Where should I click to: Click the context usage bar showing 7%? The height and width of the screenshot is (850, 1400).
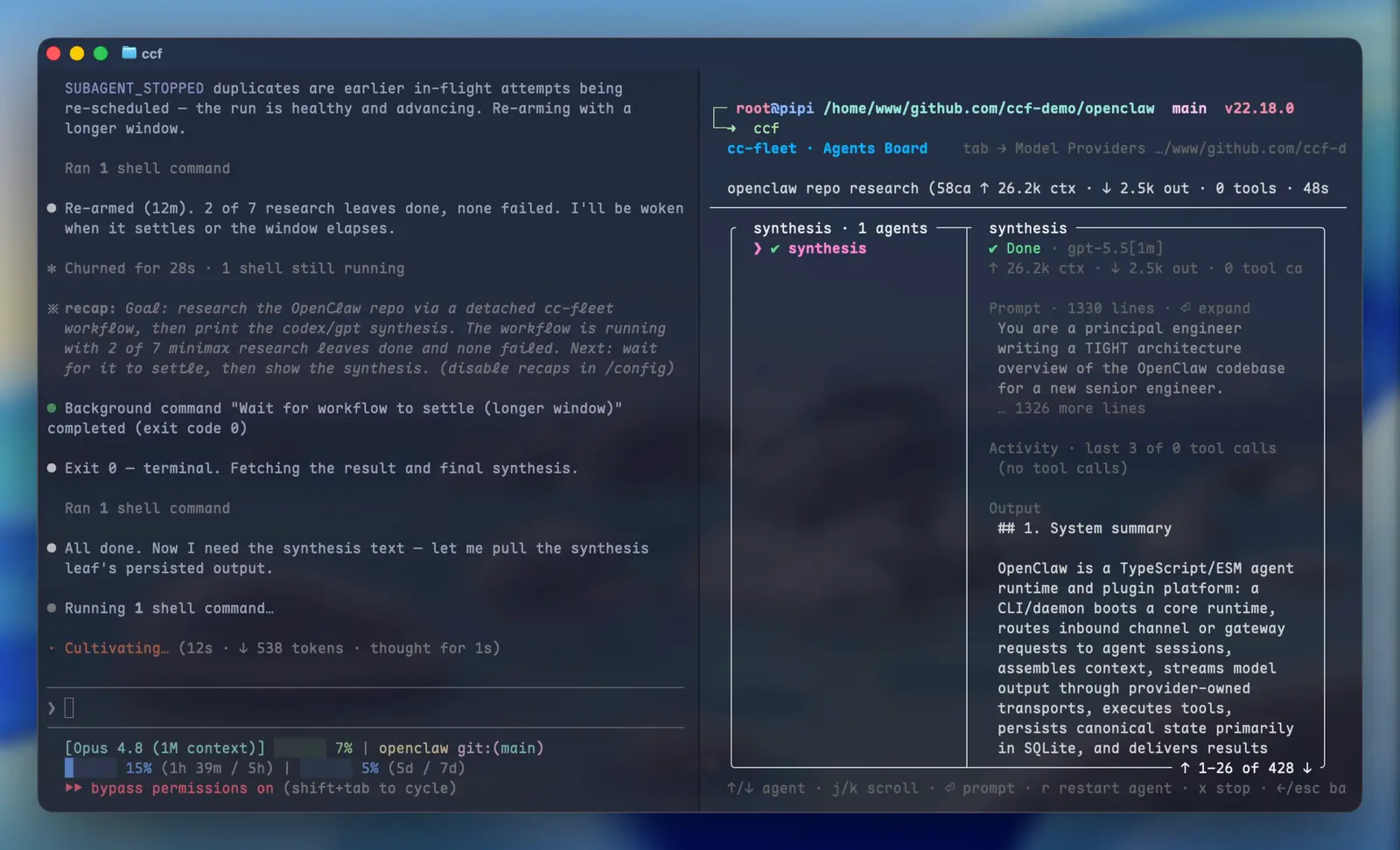coord(300,749)
